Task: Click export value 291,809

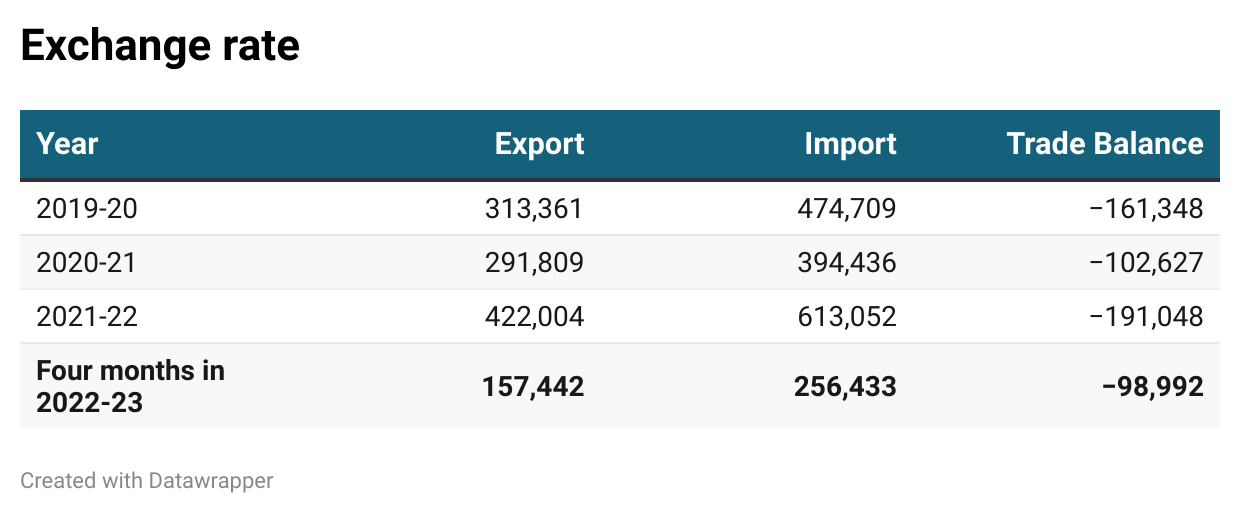Action: pyautogui.click(x=534, y=263)
